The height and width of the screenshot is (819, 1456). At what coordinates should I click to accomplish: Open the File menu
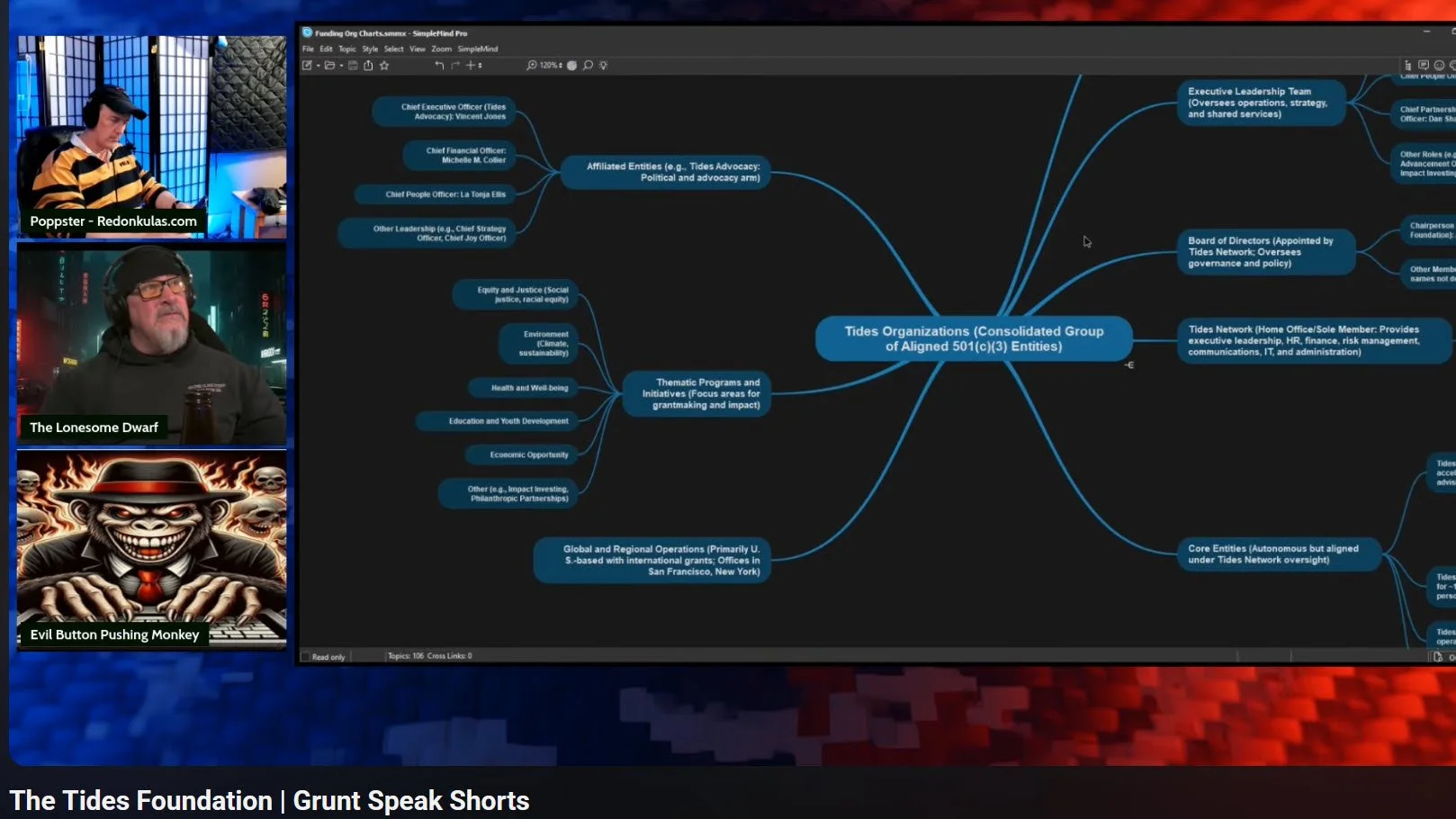pyautogui.click(x=308, y=49)
